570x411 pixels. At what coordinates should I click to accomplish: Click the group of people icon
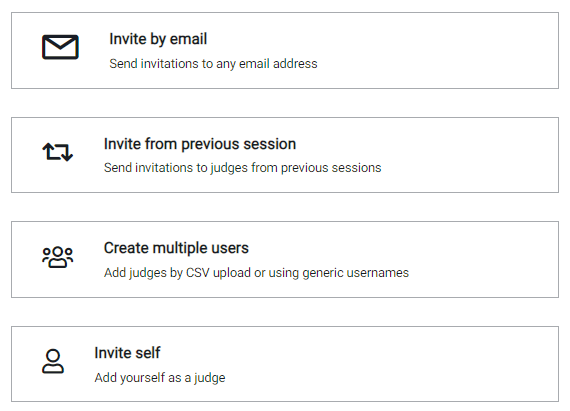(x=57, y=257)
